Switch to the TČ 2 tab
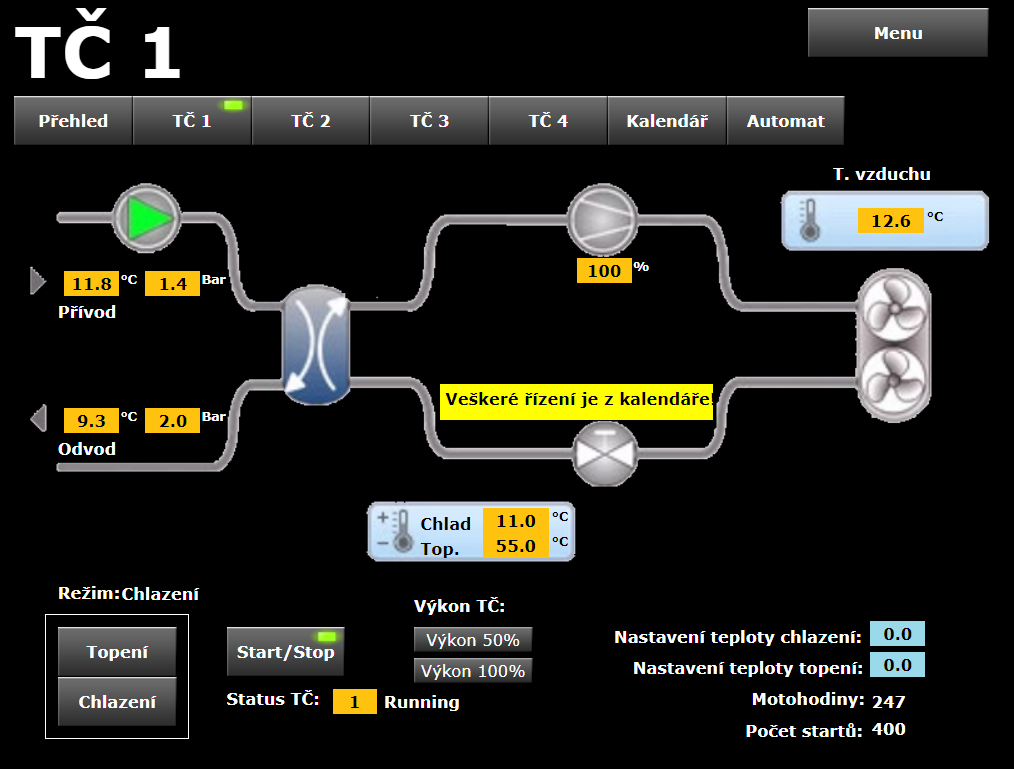The image size is (1014, 769). tap(310, 121)
